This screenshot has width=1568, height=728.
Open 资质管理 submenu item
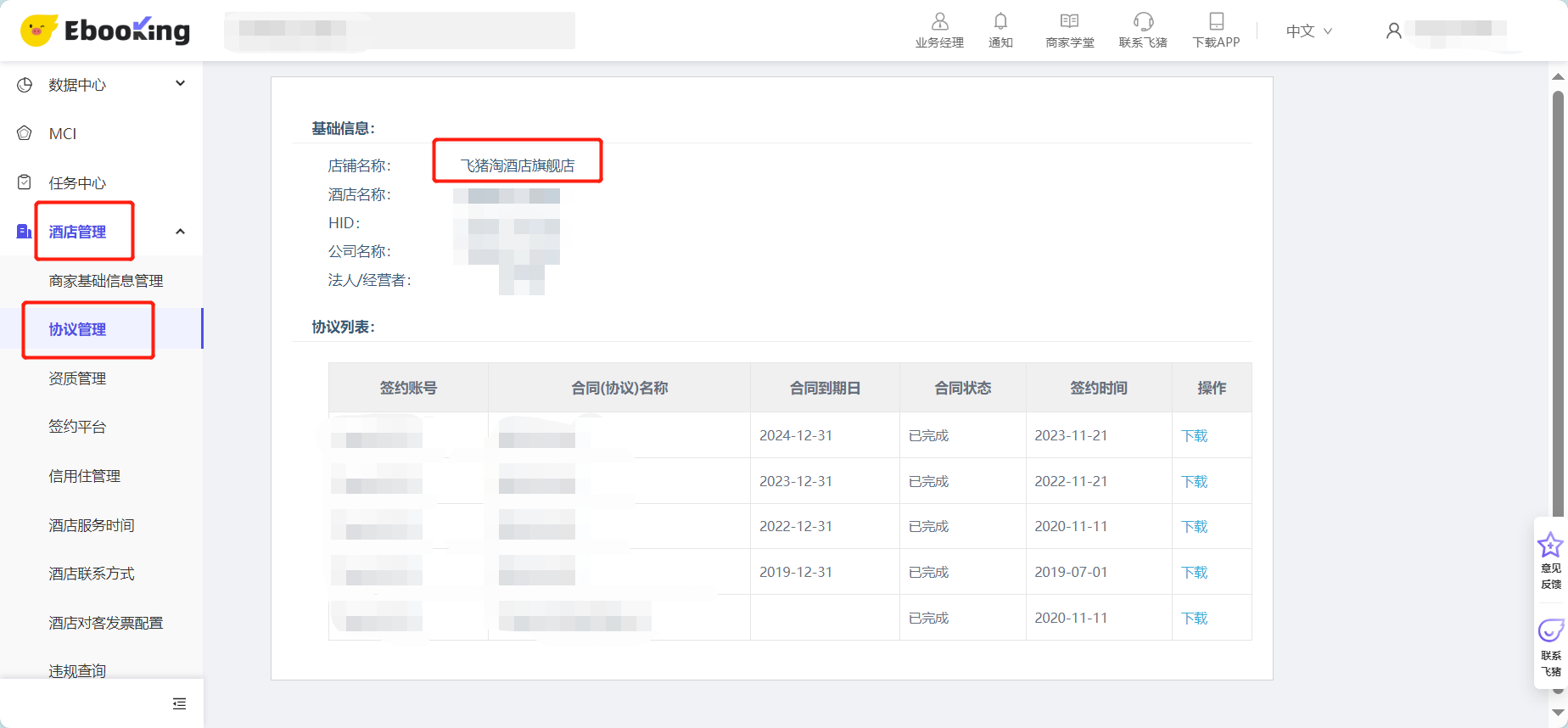(77, 378)
